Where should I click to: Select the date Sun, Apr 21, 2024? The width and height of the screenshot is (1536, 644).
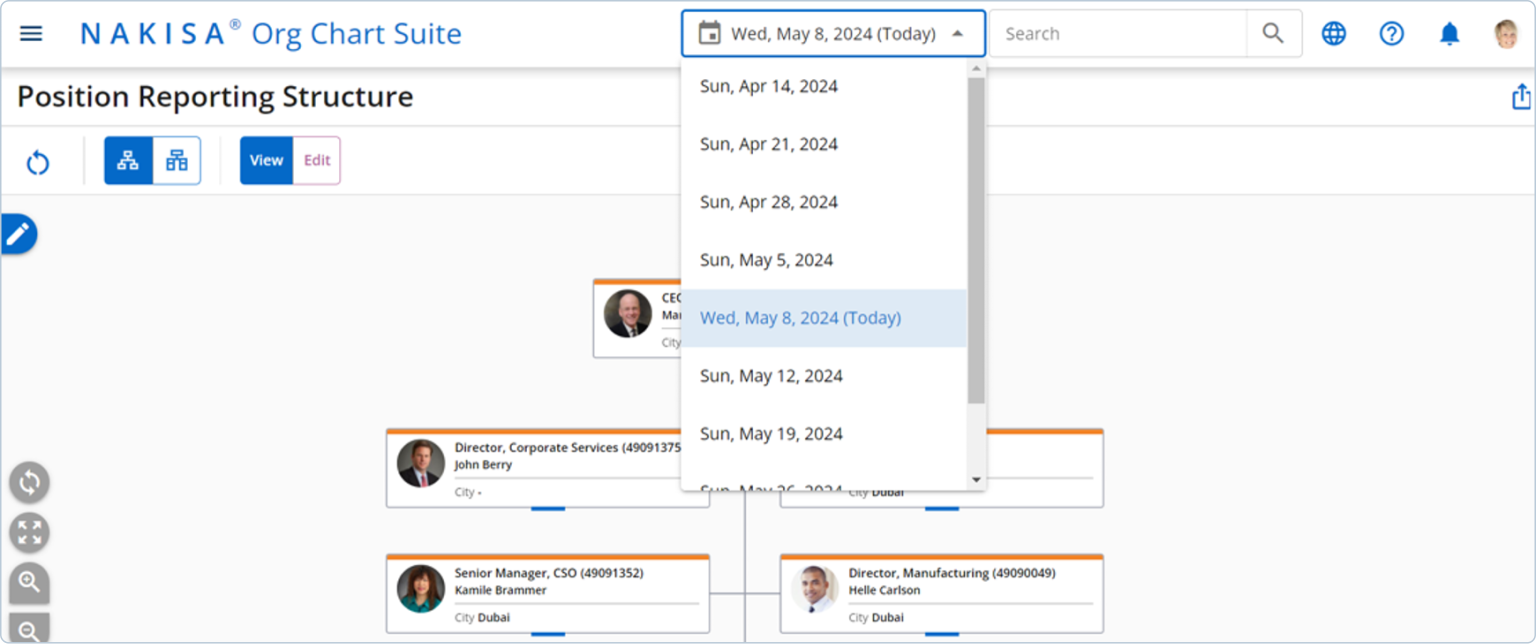768,144
